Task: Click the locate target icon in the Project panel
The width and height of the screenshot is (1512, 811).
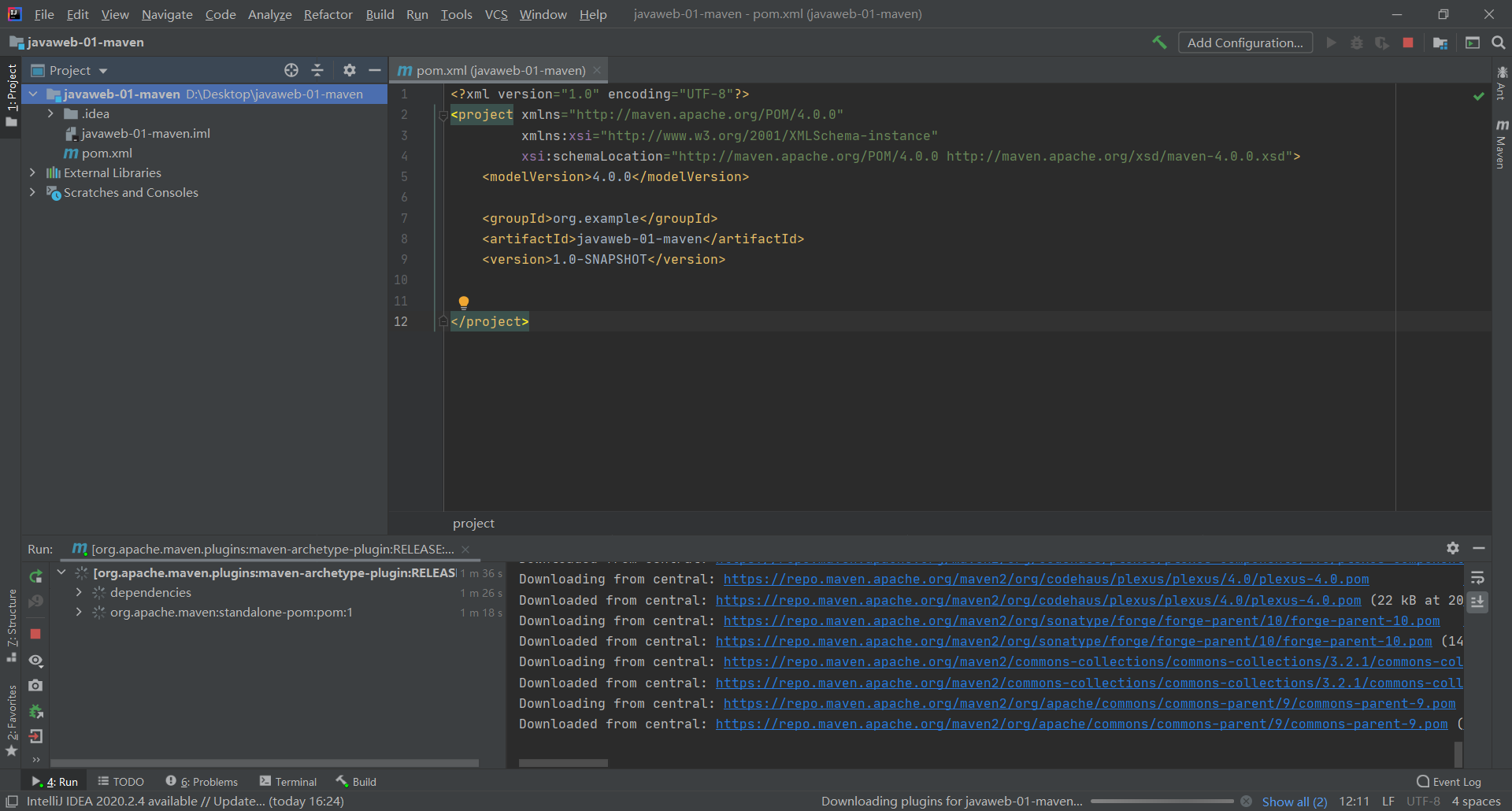Action: click(x=291, y=70)
